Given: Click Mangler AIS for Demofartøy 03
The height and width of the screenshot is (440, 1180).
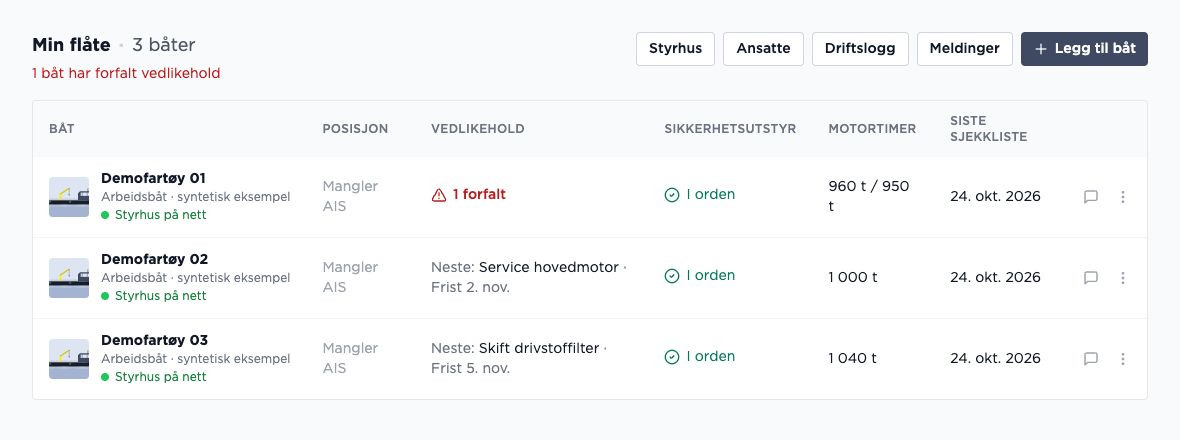Looking at the screenshot, I should (x=351, y=359).
